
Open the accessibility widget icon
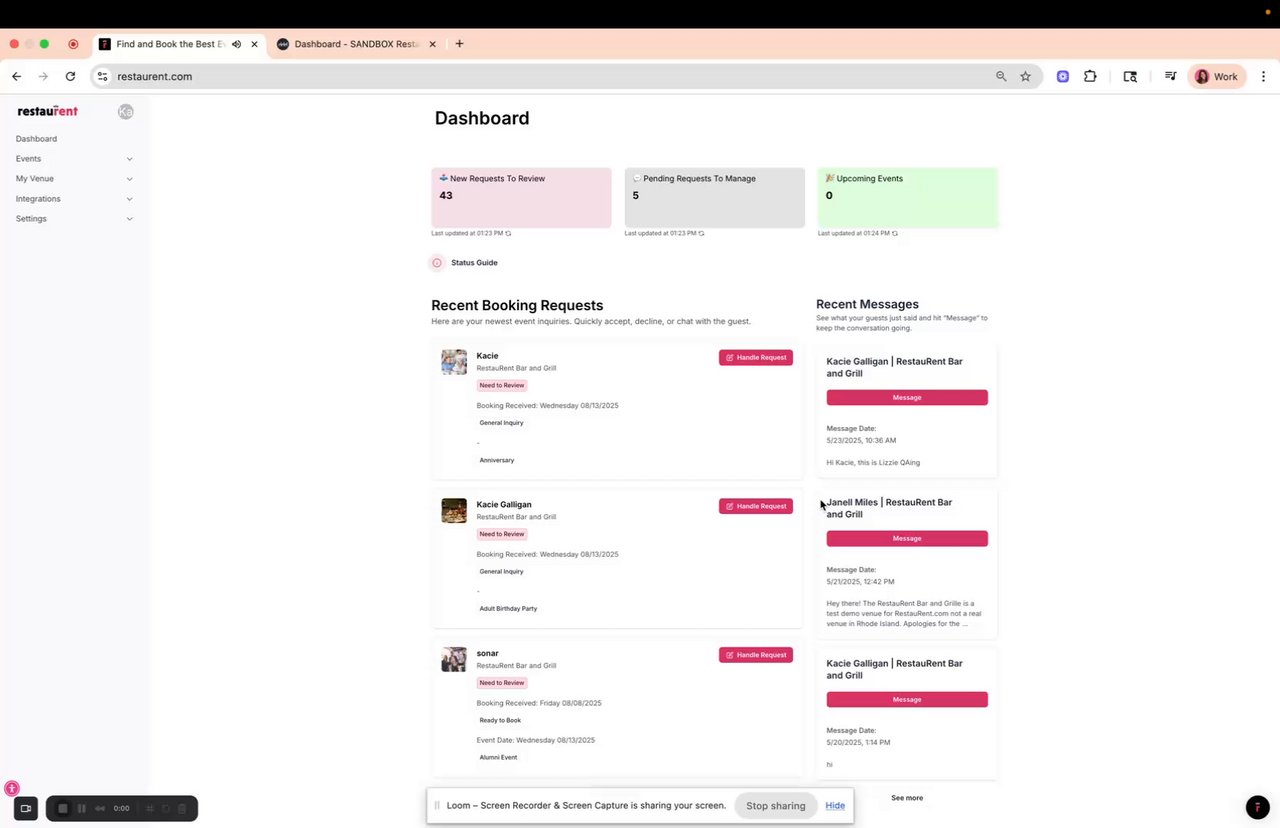coord(12,788)
